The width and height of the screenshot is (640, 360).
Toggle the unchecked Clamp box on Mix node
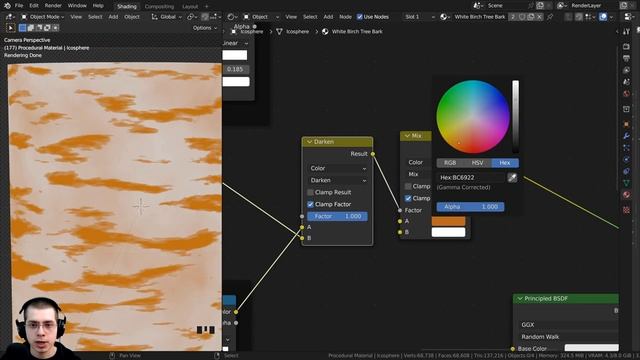pyautogui.click(x=408, y=186)
